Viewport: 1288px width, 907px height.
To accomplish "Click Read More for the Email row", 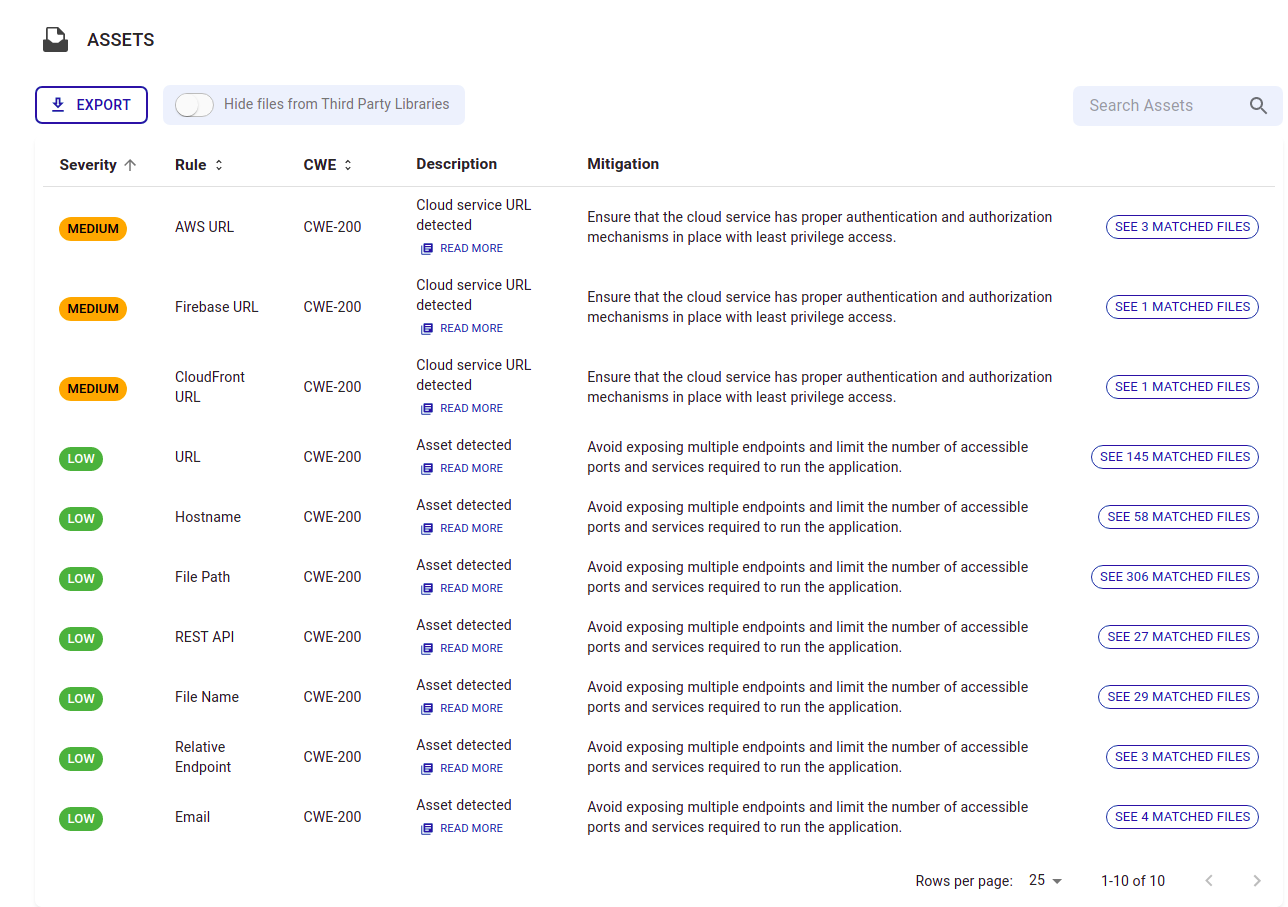I will [x=471, y=828].
